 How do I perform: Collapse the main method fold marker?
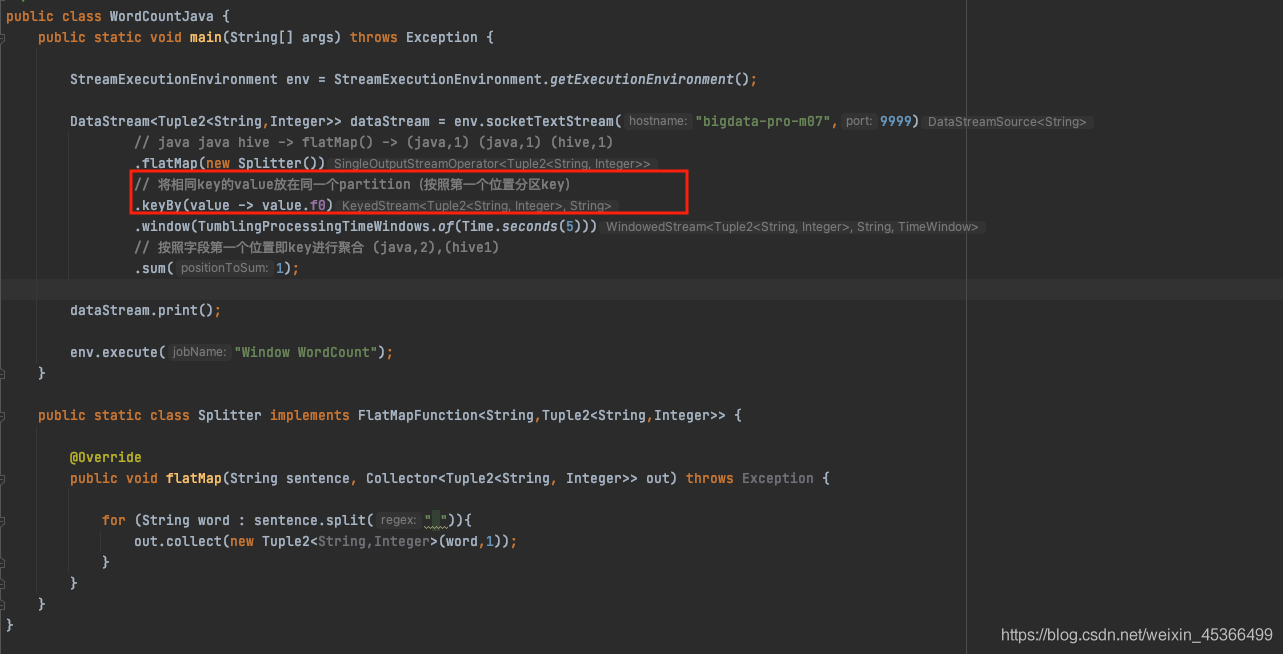tap(3, 37)
